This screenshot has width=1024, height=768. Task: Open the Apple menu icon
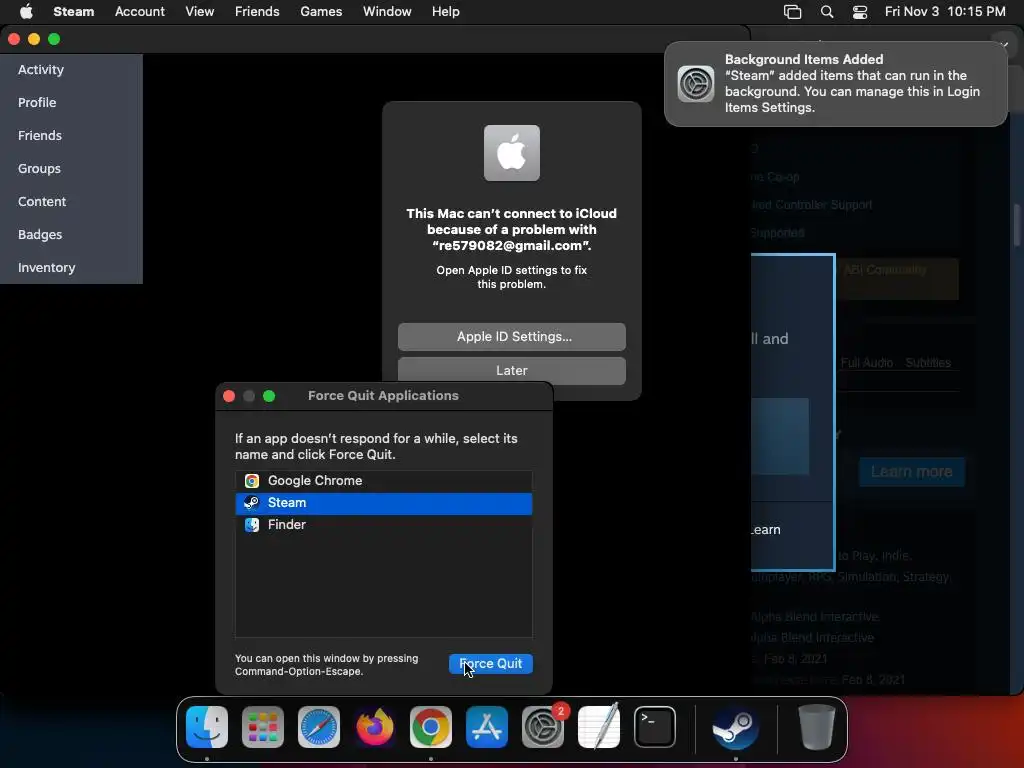coord(26,11)
